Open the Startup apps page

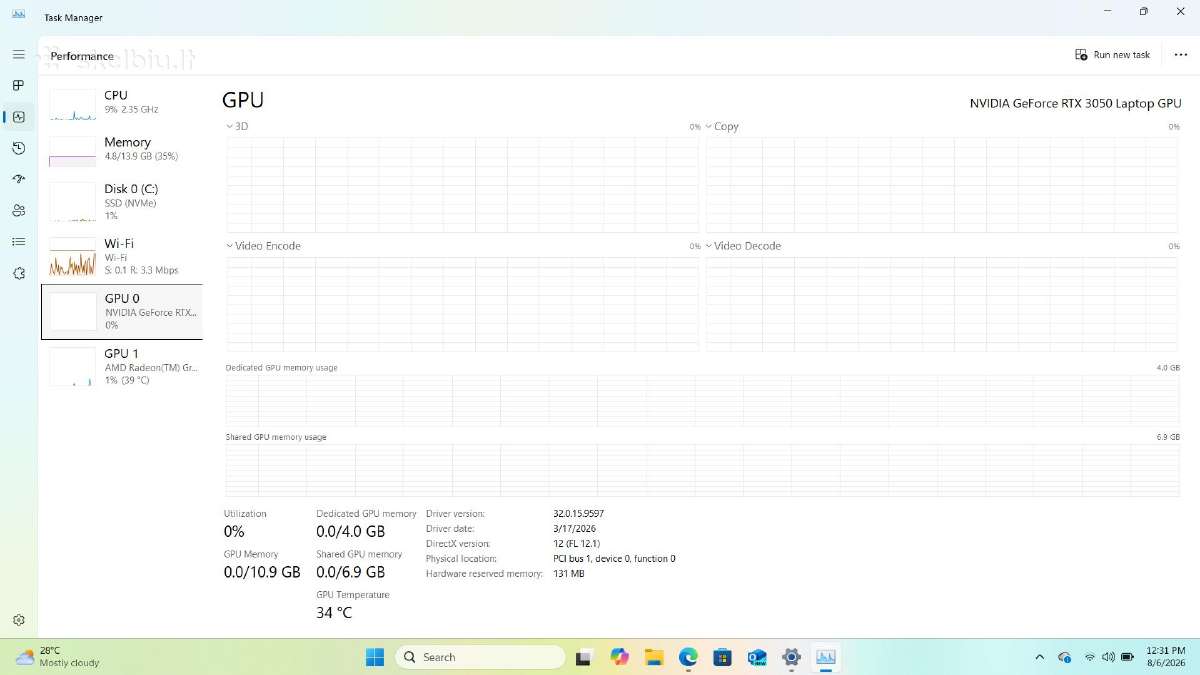tap(18, 179)
